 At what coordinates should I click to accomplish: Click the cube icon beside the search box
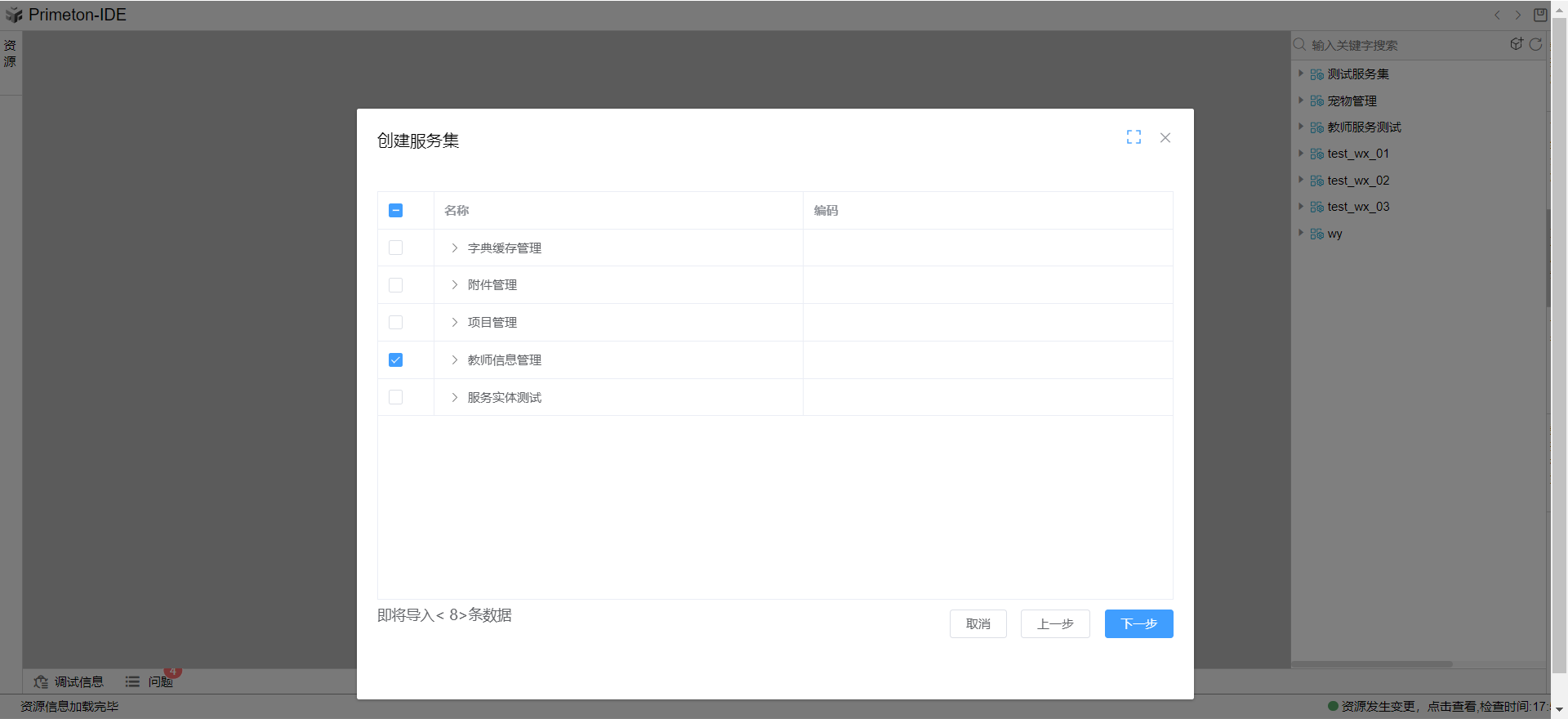1517,44
